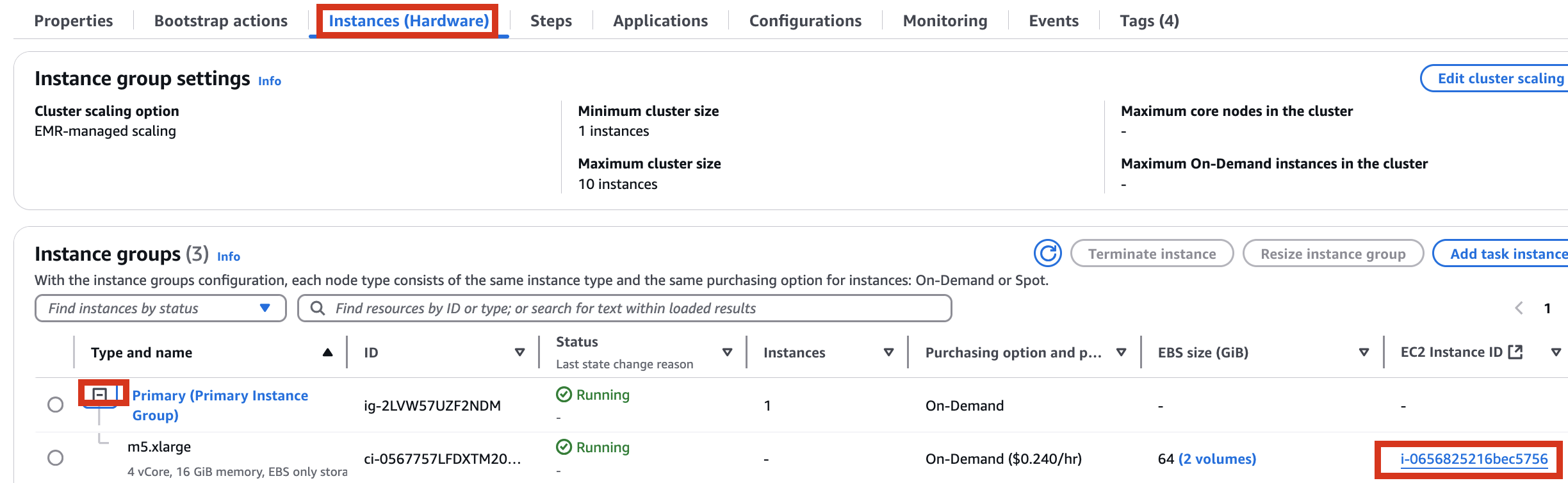1568x483 pixels.
Task: Click the EBS size column sort triangle
Action: (x=1364, y=352)
